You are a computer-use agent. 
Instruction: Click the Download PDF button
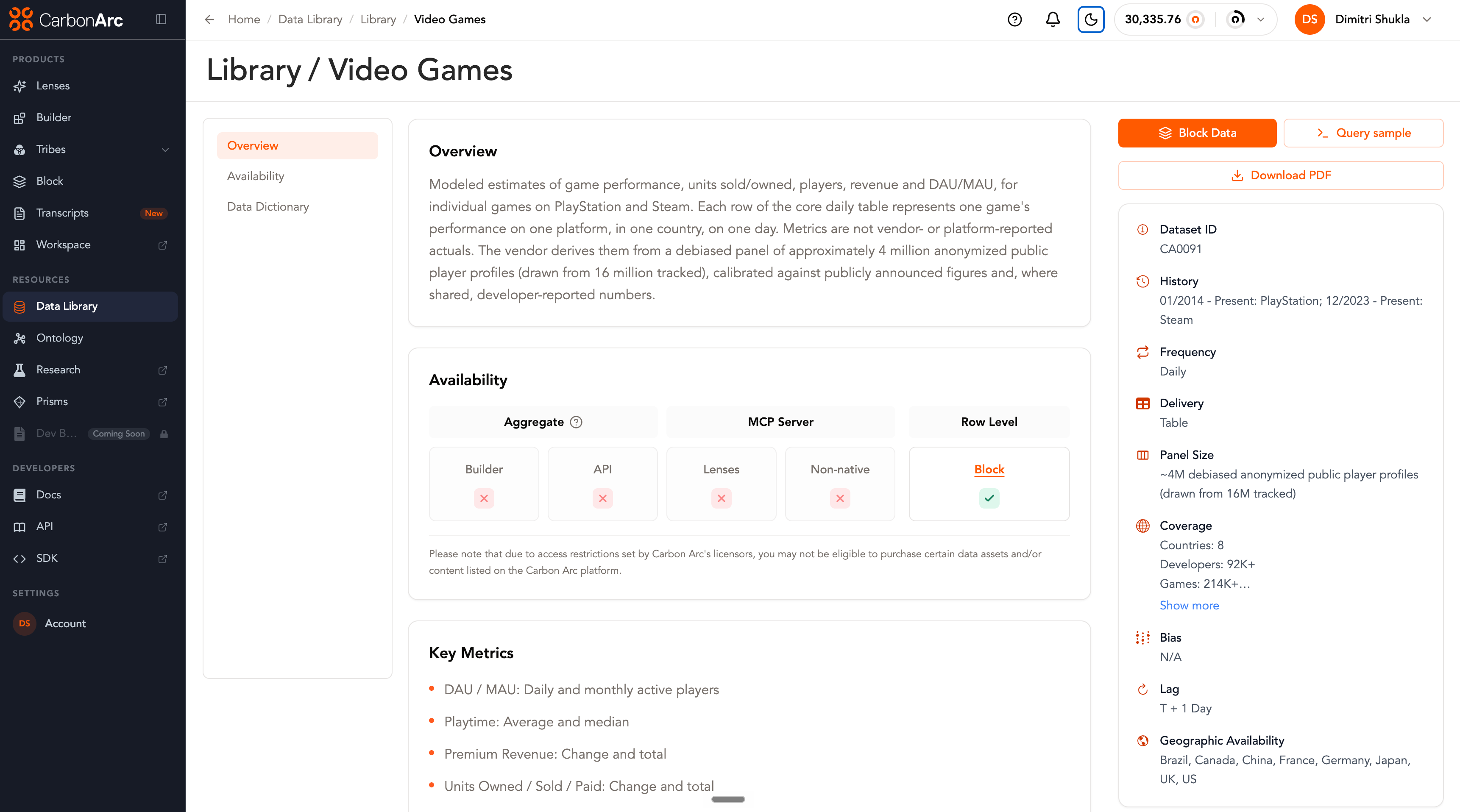click(1280, 175)
